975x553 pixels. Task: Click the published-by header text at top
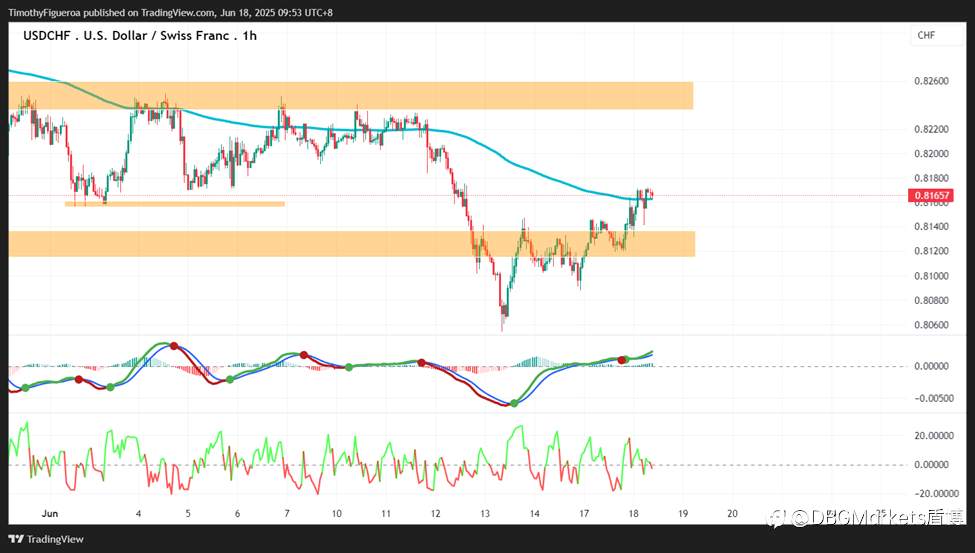[170, 12]
